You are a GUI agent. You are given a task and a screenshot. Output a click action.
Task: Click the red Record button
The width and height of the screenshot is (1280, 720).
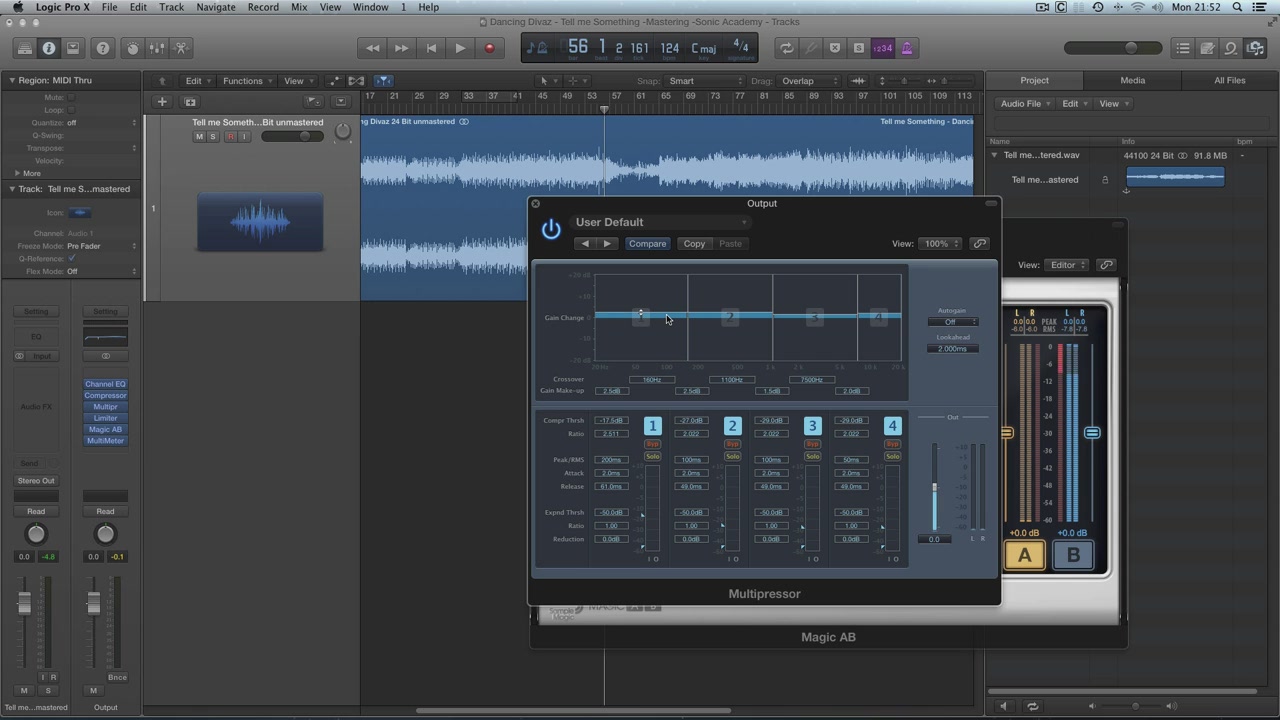[x=489, y=48]
